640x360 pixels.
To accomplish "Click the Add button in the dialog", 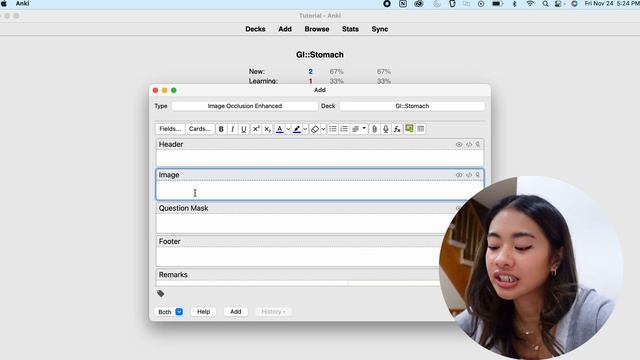I will click(236, 312).
